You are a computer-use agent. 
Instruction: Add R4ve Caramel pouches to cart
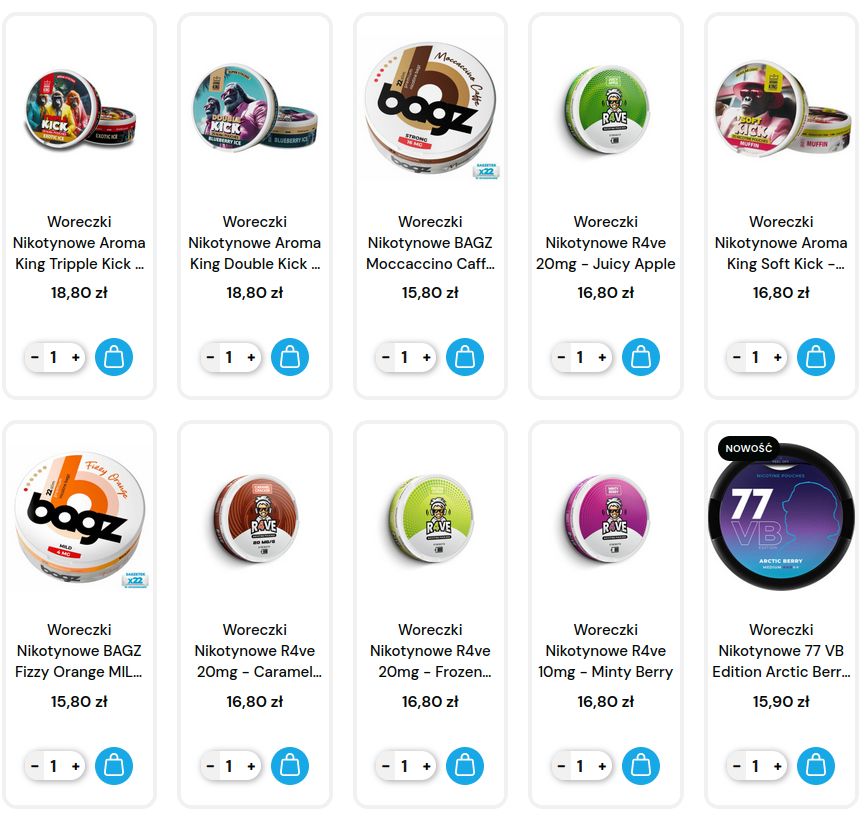coord(290,766)
